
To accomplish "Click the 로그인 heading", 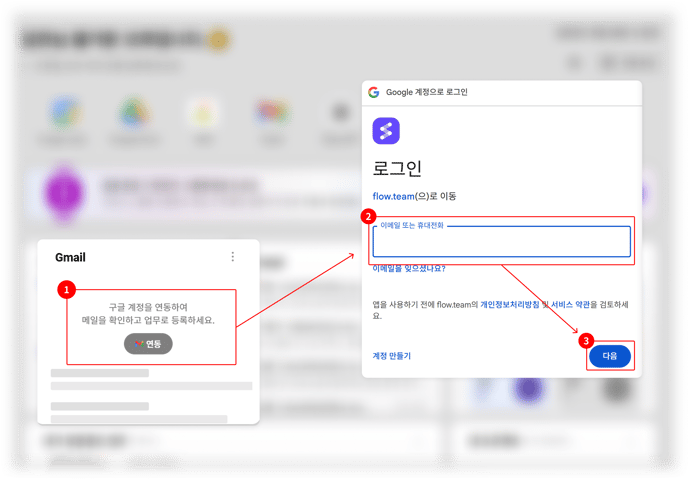I will point(397,168).
